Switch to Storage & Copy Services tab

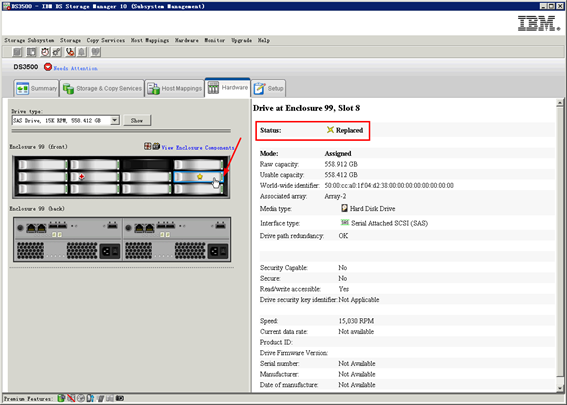(102, 88)
